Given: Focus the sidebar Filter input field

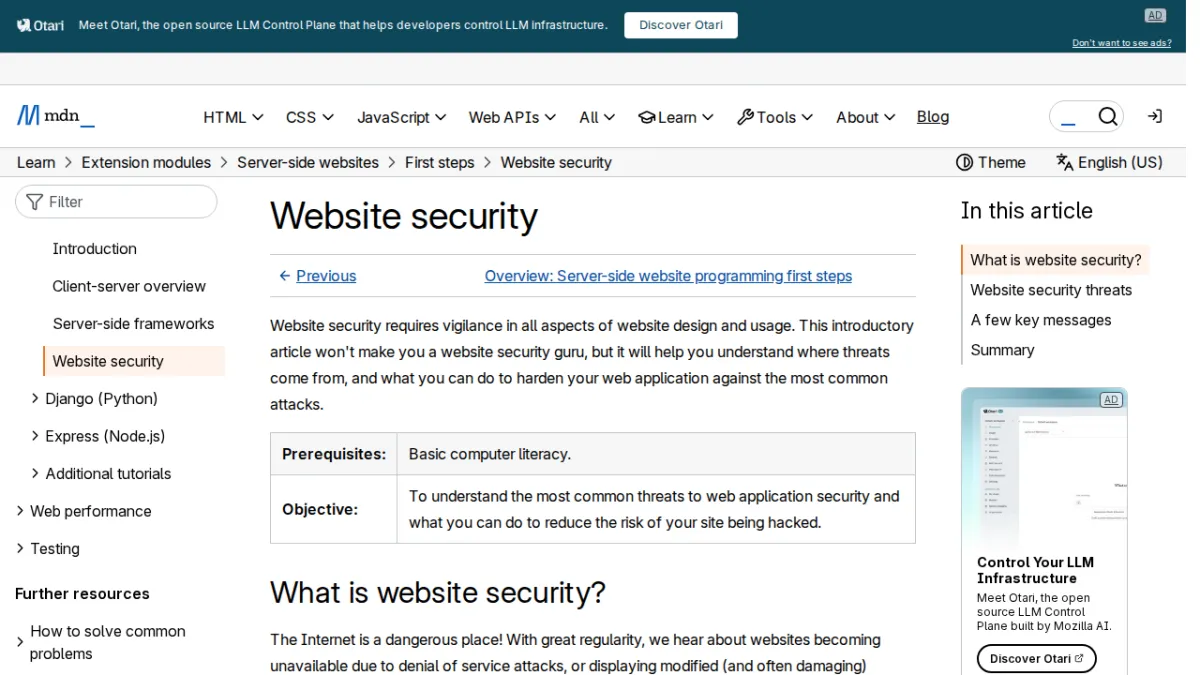Looking at the screenshot, I should [116, 202].
